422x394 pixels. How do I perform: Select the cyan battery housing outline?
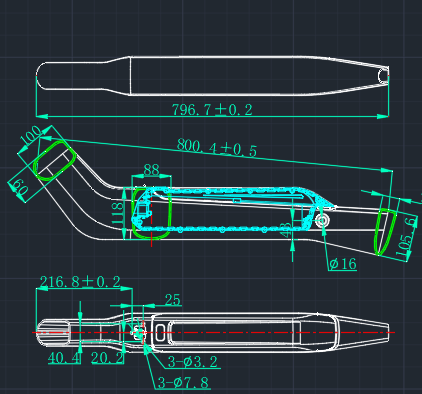point(233,209)
